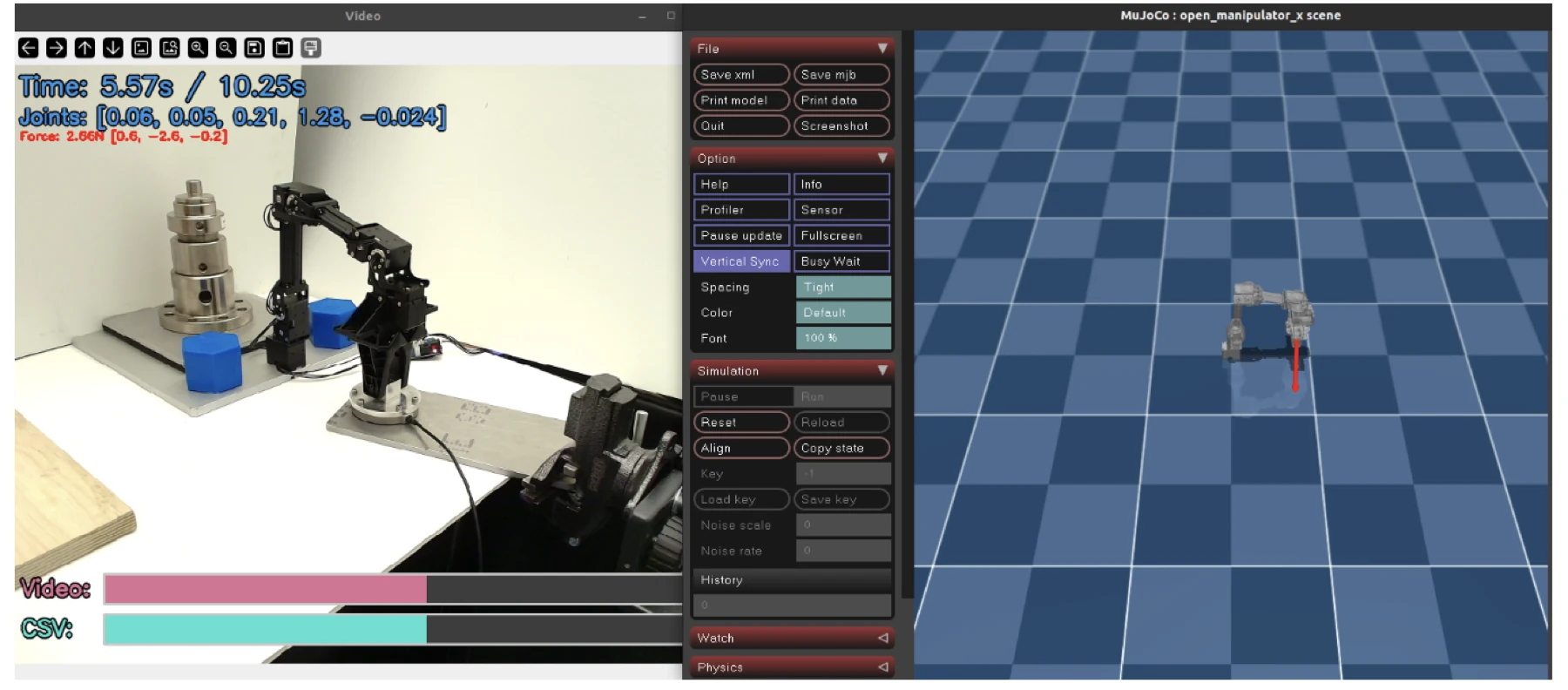Toggle Pause update option

pyautogui.click(x=741, y=235)
